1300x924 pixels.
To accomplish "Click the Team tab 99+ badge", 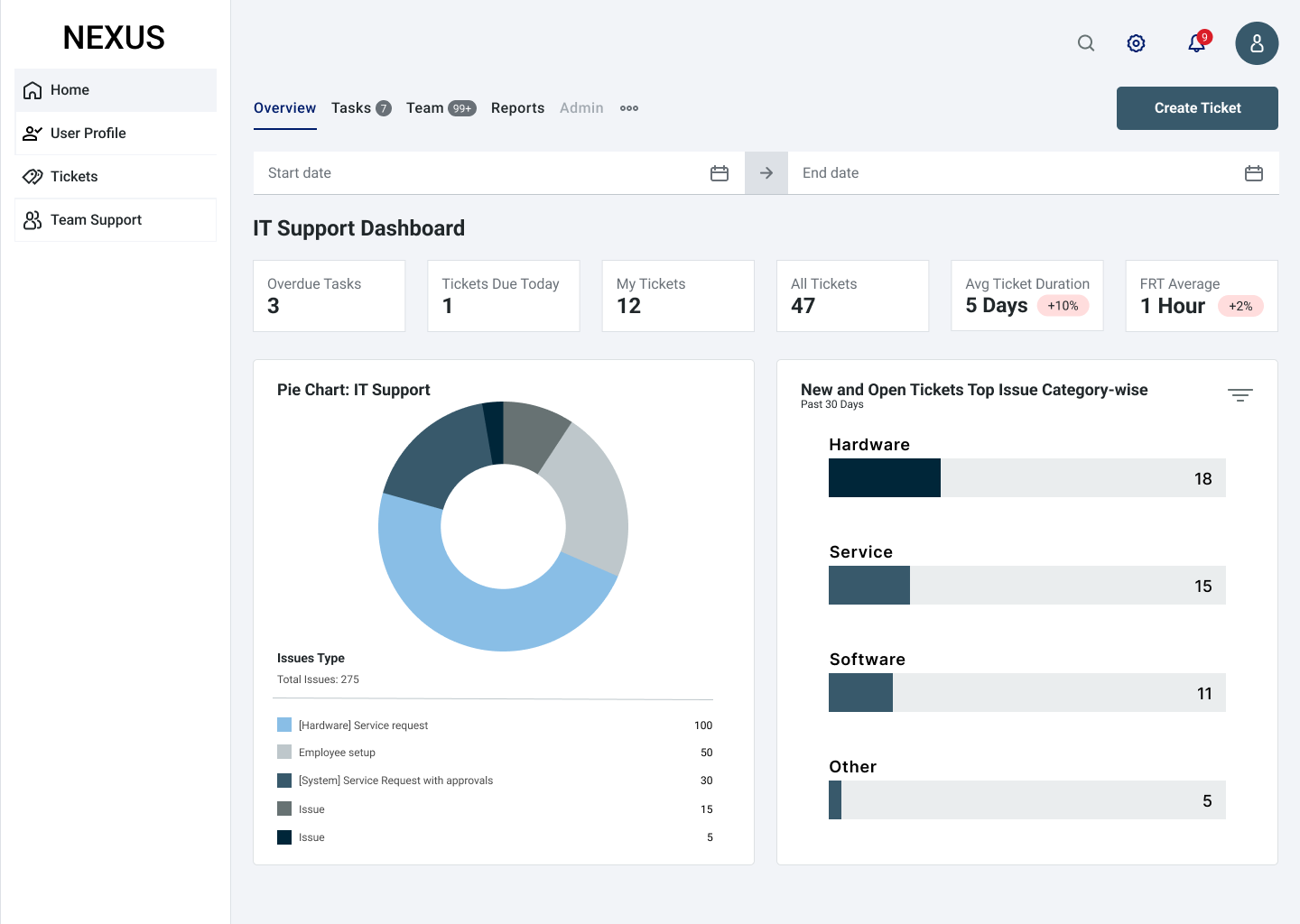I will coord(462,108).
